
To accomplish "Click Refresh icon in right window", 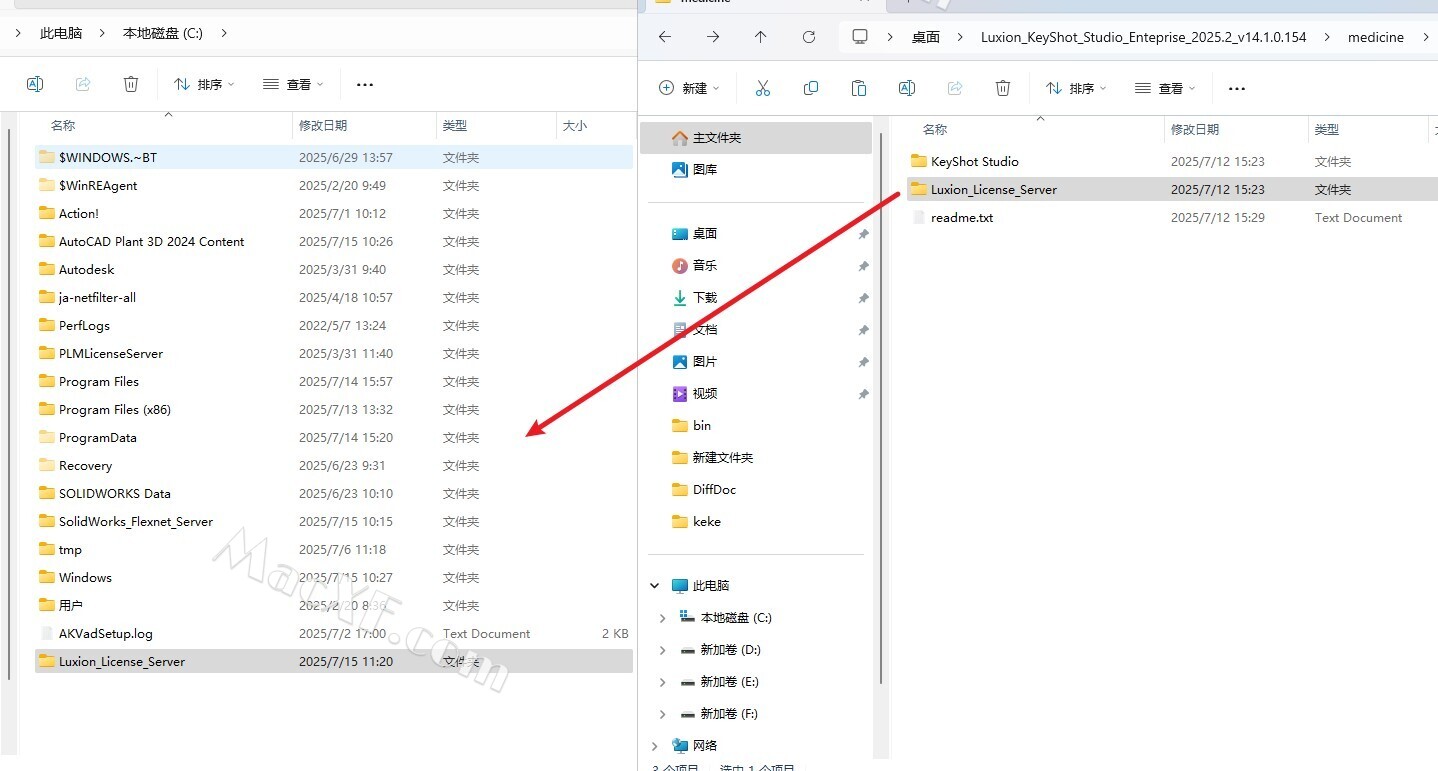I will (x=809, y=37).
